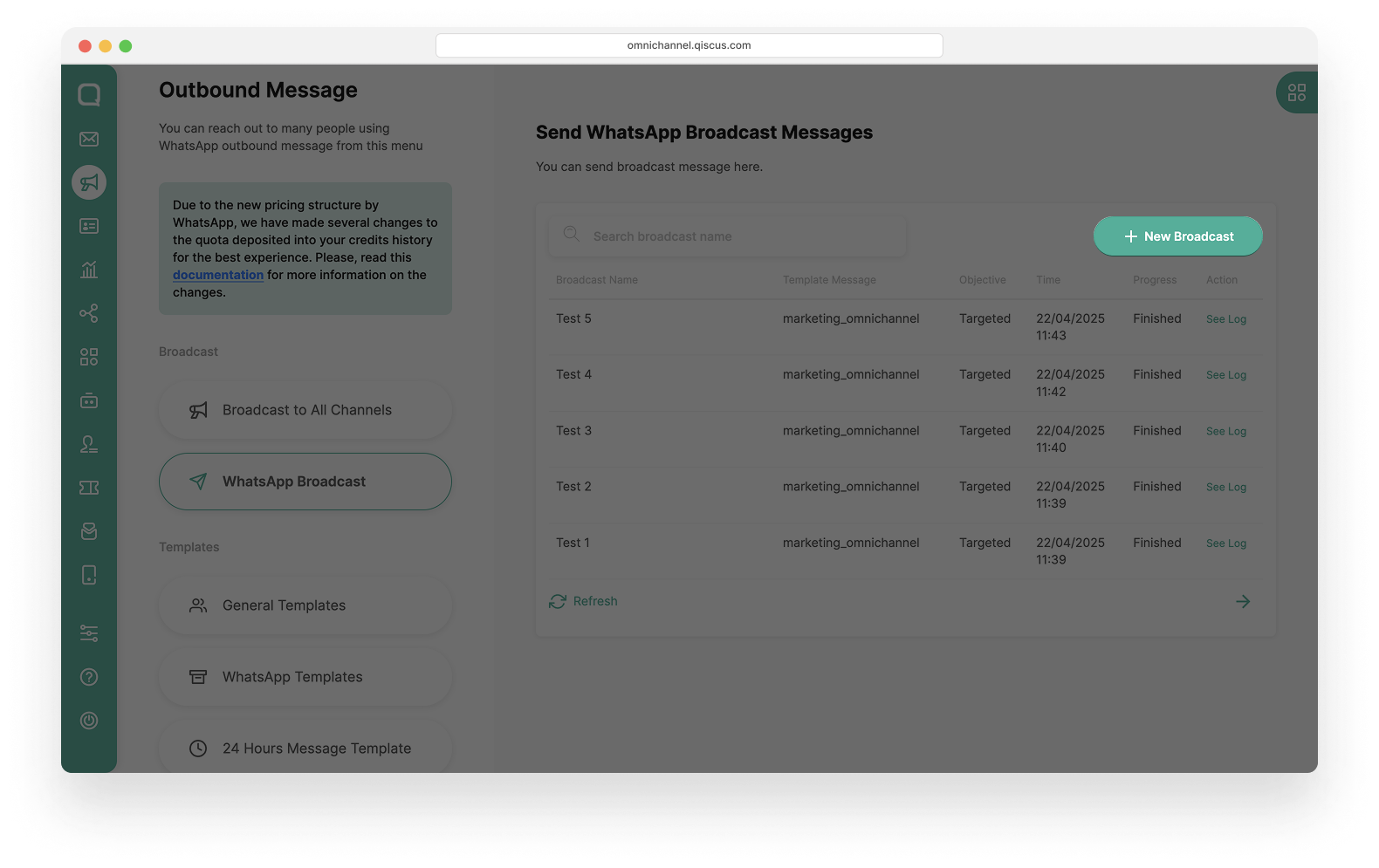
Task: Open See Log for Test 4
Action: tap(1226, 375)
